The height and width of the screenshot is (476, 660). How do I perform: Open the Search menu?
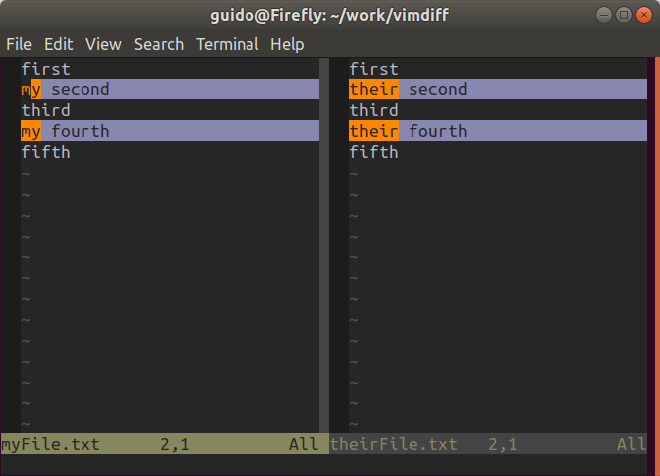(x=159, y=44)
